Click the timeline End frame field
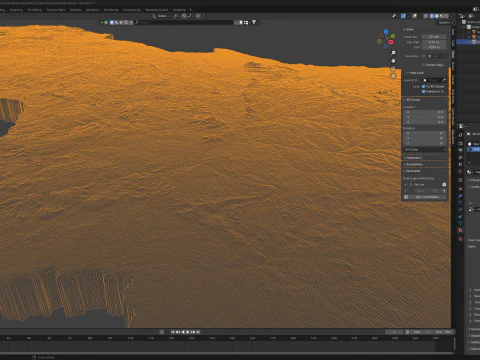 click(442, 332)
